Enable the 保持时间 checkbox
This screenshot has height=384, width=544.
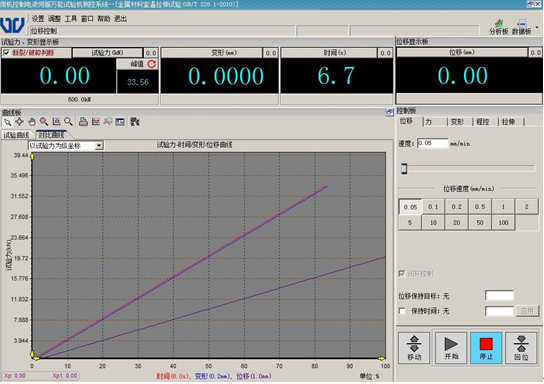pyautogui.click(x=402, y=311)
